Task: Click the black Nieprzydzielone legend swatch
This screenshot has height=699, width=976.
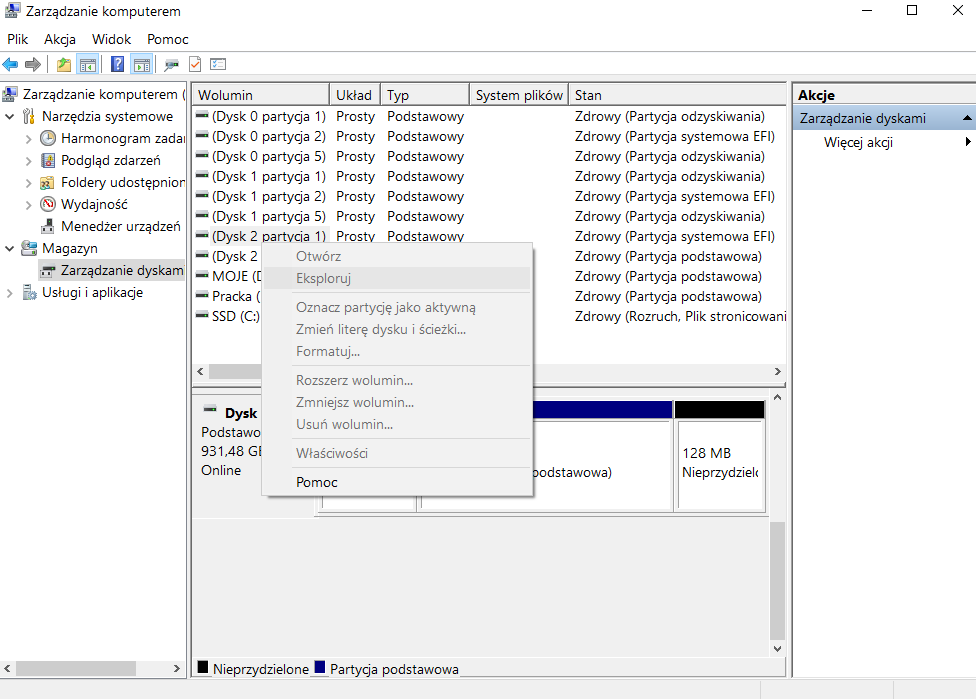Action: (203, 667)
